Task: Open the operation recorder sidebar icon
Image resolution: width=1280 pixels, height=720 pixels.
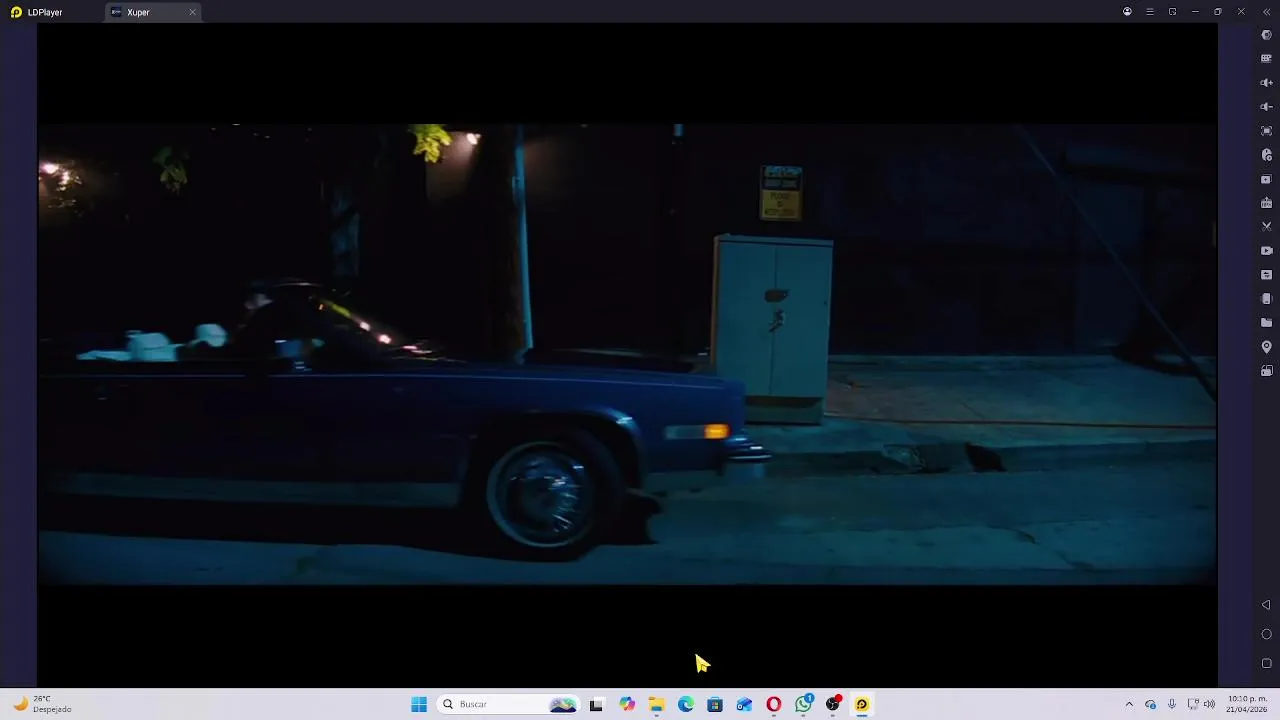Action: tap(1266, 155)
